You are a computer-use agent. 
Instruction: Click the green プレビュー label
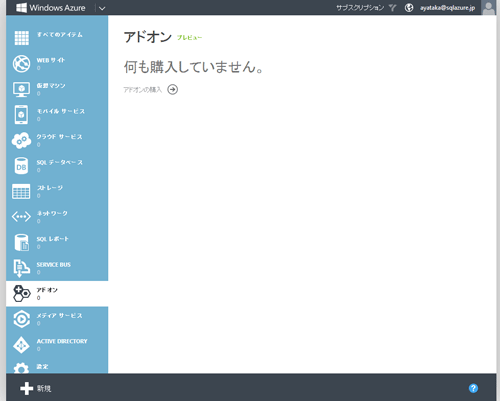(x=189, y=38)
